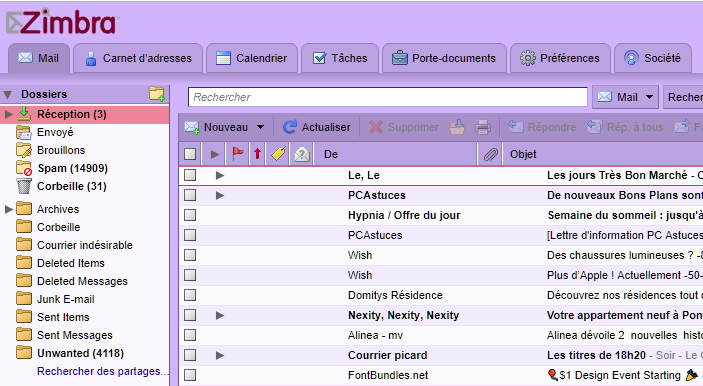The image size is (703, 386).
Task: Click the Unwanted folder icon
Action: 24,353
